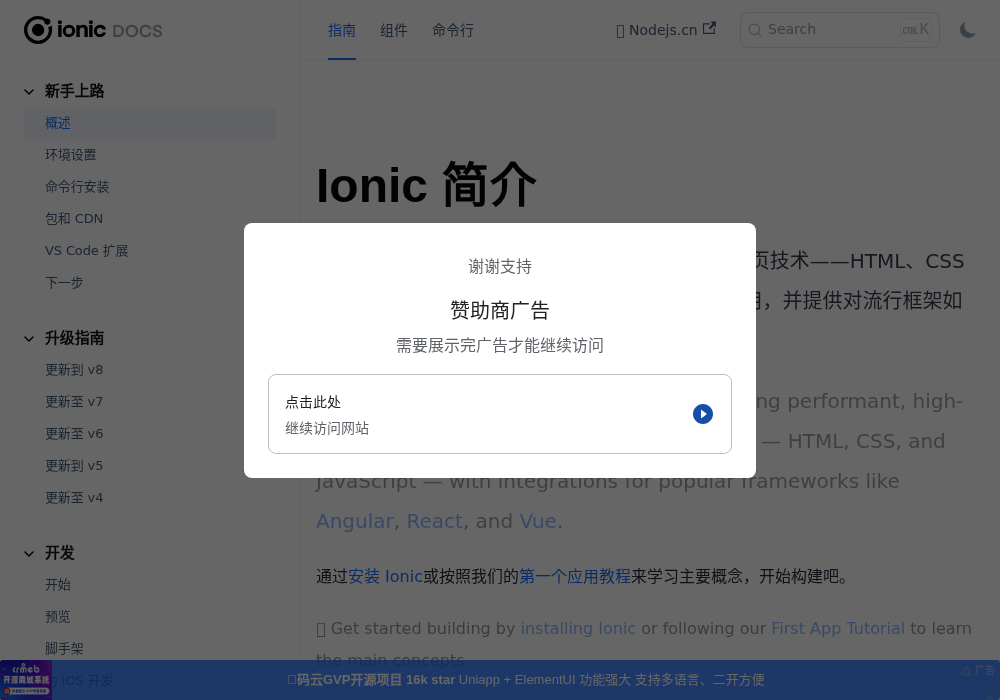This screenshot has width=1000, height=700.
Task: Click the search magnifier icon
Action: point(754,30)
